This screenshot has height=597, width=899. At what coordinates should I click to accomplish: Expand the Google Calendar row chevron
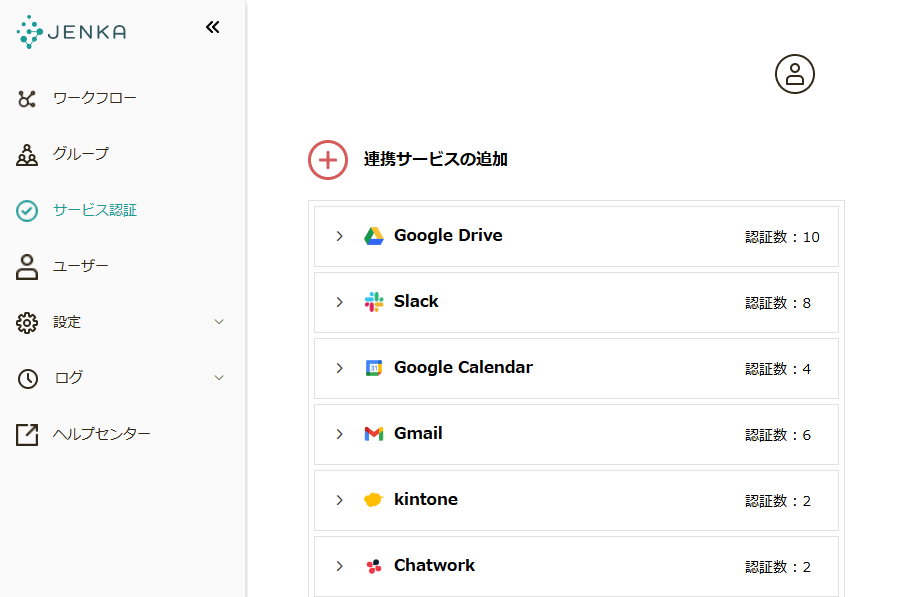pyautogui.click(x=339, y=368)
